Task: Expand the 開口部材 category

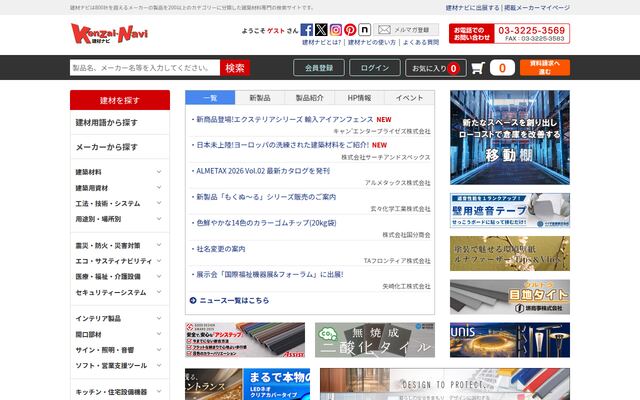Action: tap(119, 334)
